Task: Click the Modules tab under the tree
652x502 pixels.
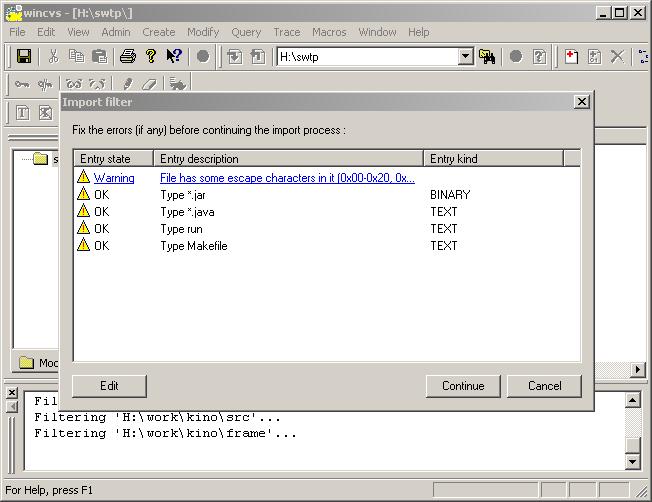Action: [38, 363]
